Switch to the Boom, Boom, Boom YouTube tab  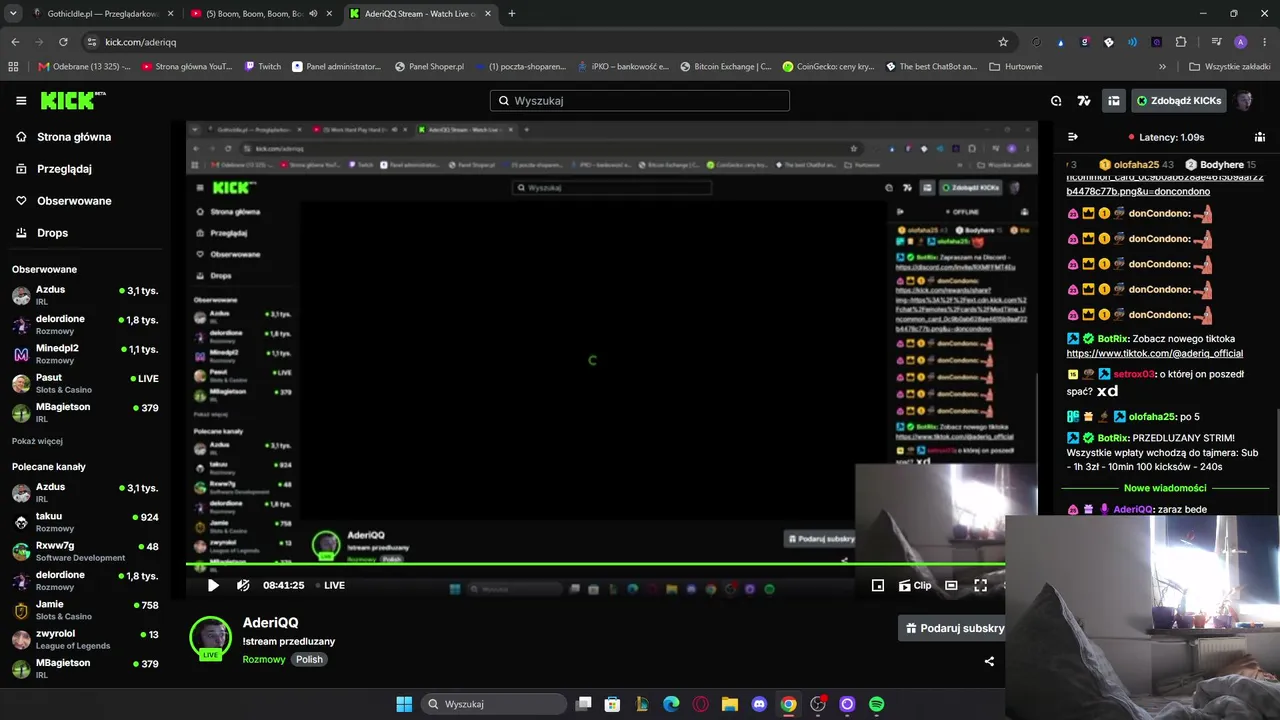(262, 14)
